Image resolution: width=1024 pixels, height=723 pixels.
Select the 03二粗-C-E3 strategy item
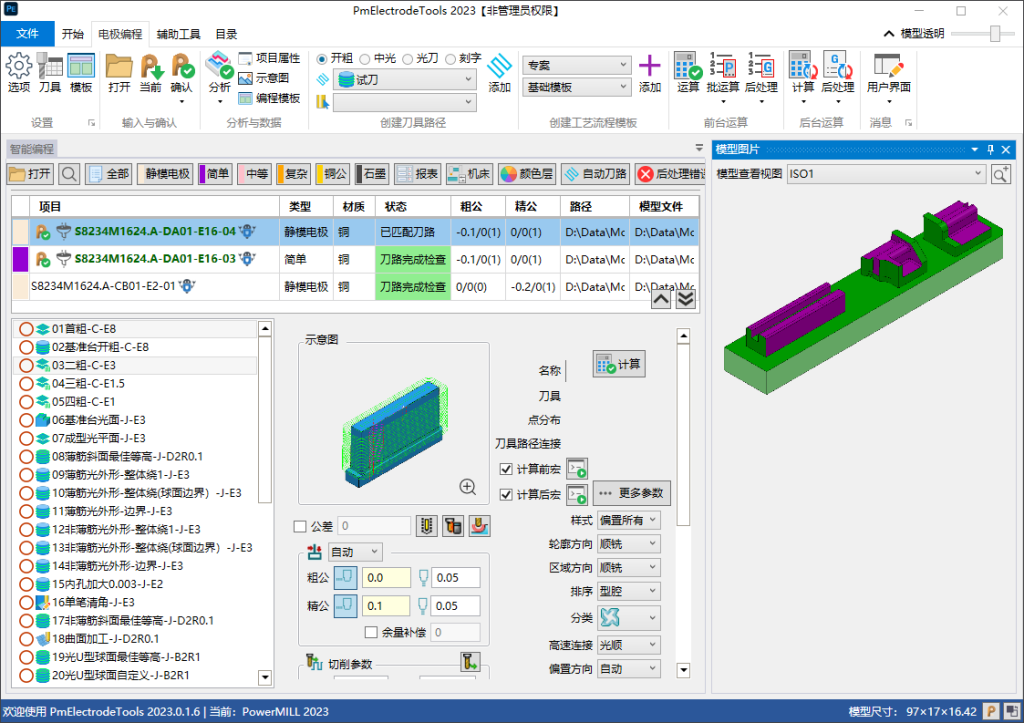(x=136, y=365)
